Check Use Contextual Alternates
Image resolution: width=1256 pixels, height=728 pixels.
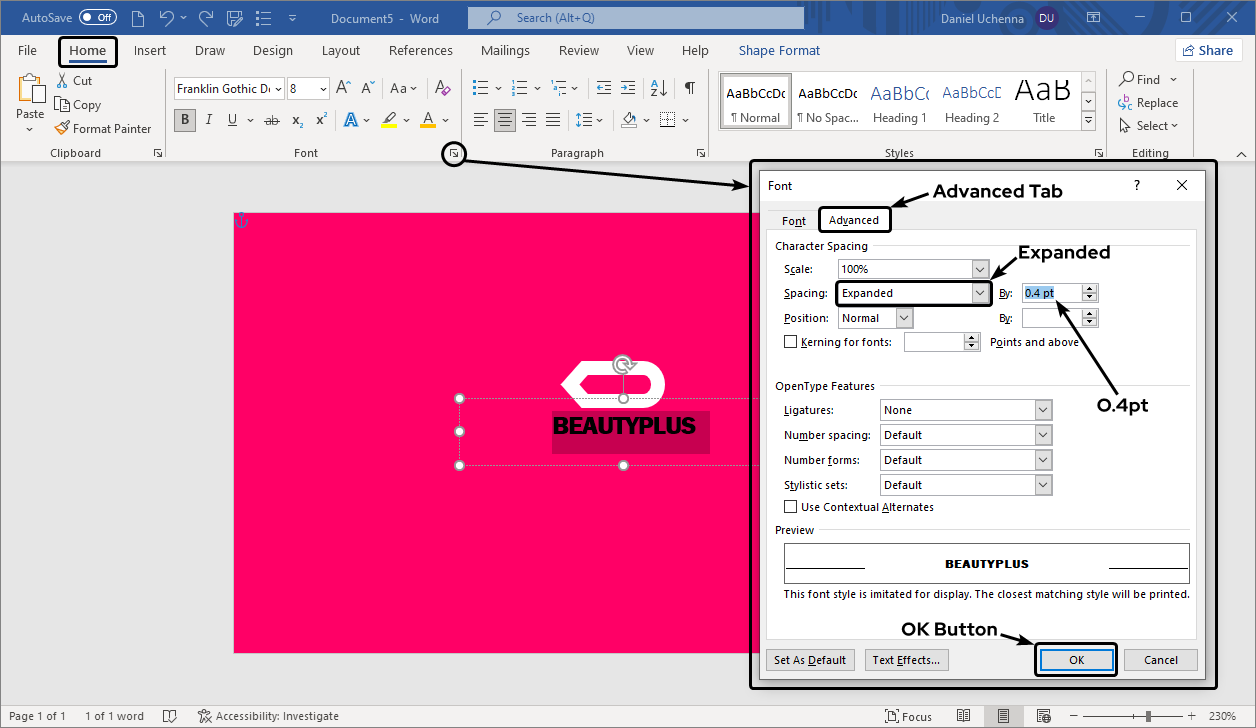pyautogui.click(x=791, y=507)
